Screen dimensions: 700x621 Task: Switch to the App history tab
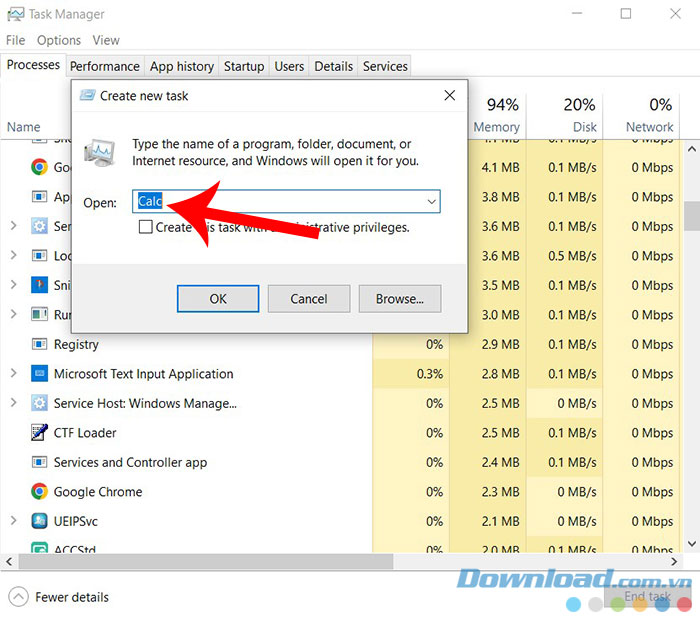pos(182,67)
